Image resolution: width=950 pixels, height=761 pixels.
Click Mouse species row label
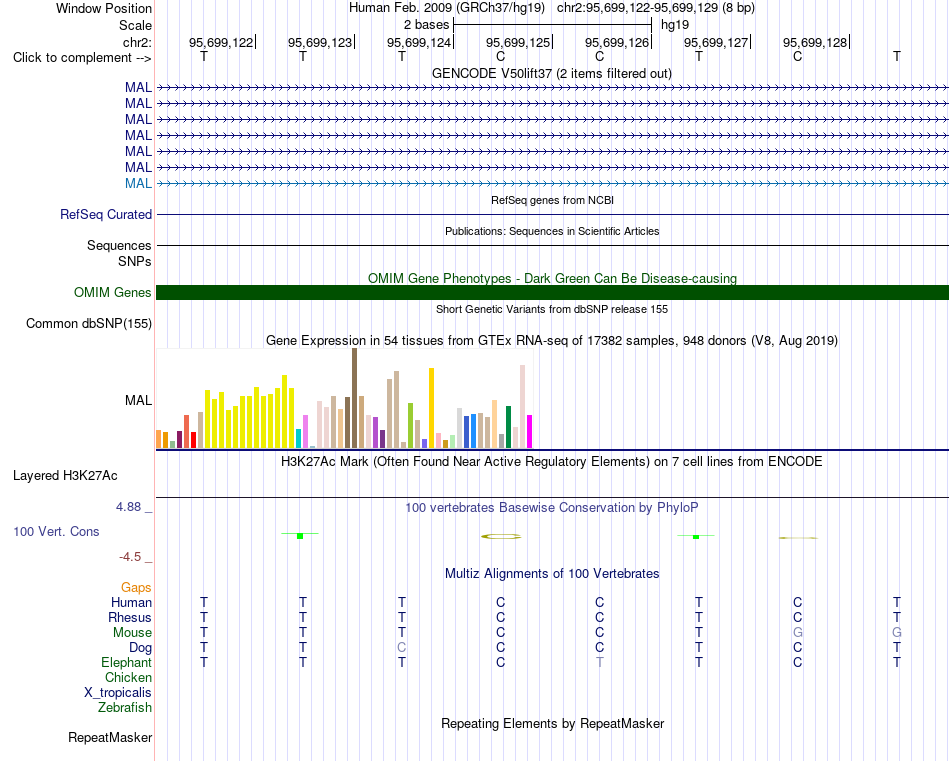point(132,633)
